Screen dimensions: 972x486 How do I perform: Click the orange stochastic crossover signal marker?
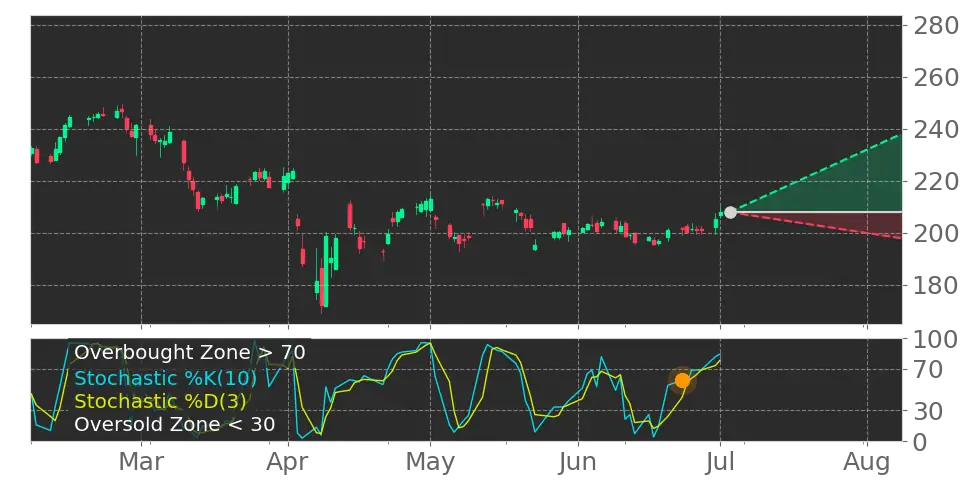point(682,381)
